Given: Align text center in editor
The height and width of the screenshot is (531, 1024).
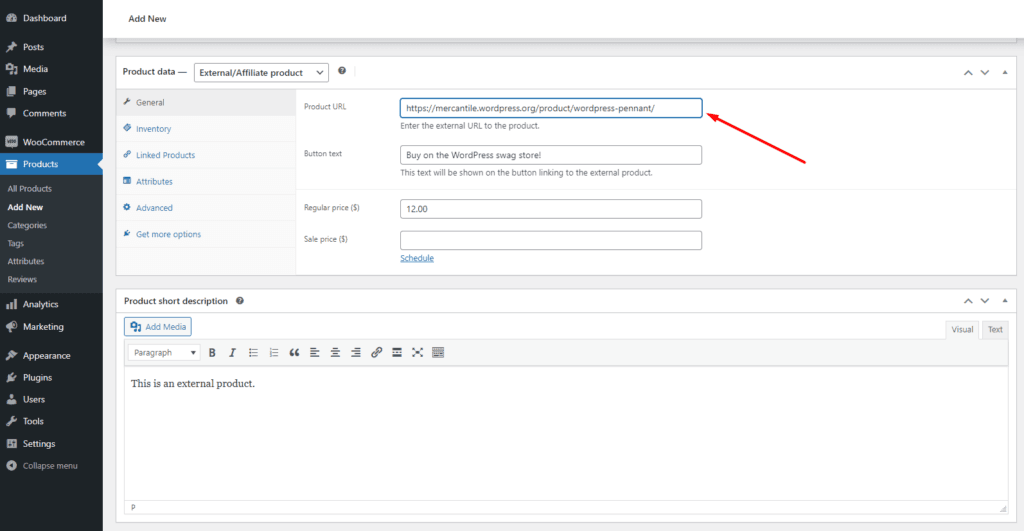Looking at the screenshot, I should 335,353.
